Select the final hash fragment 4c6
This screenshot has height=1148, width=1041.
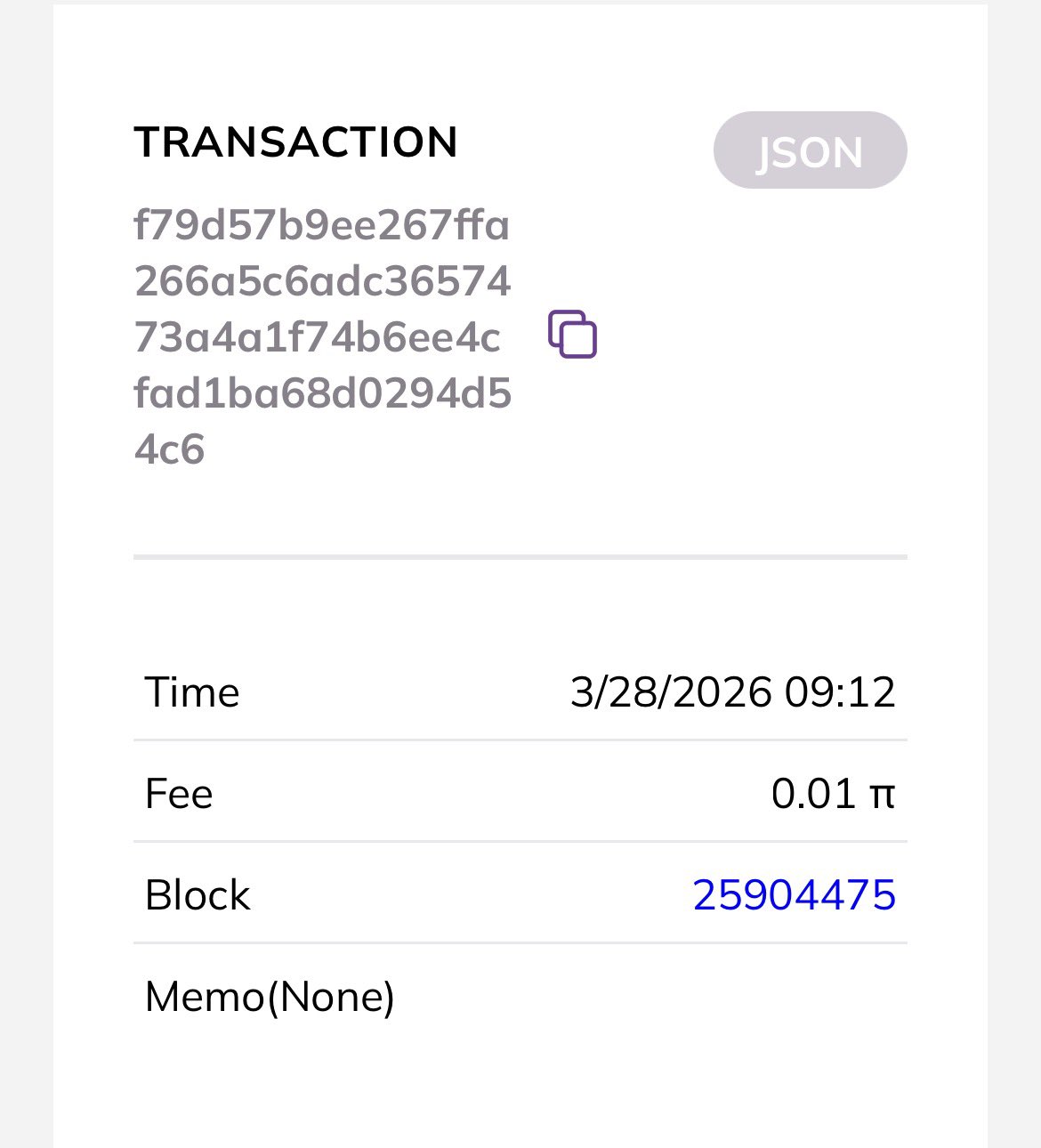[169, 449]
